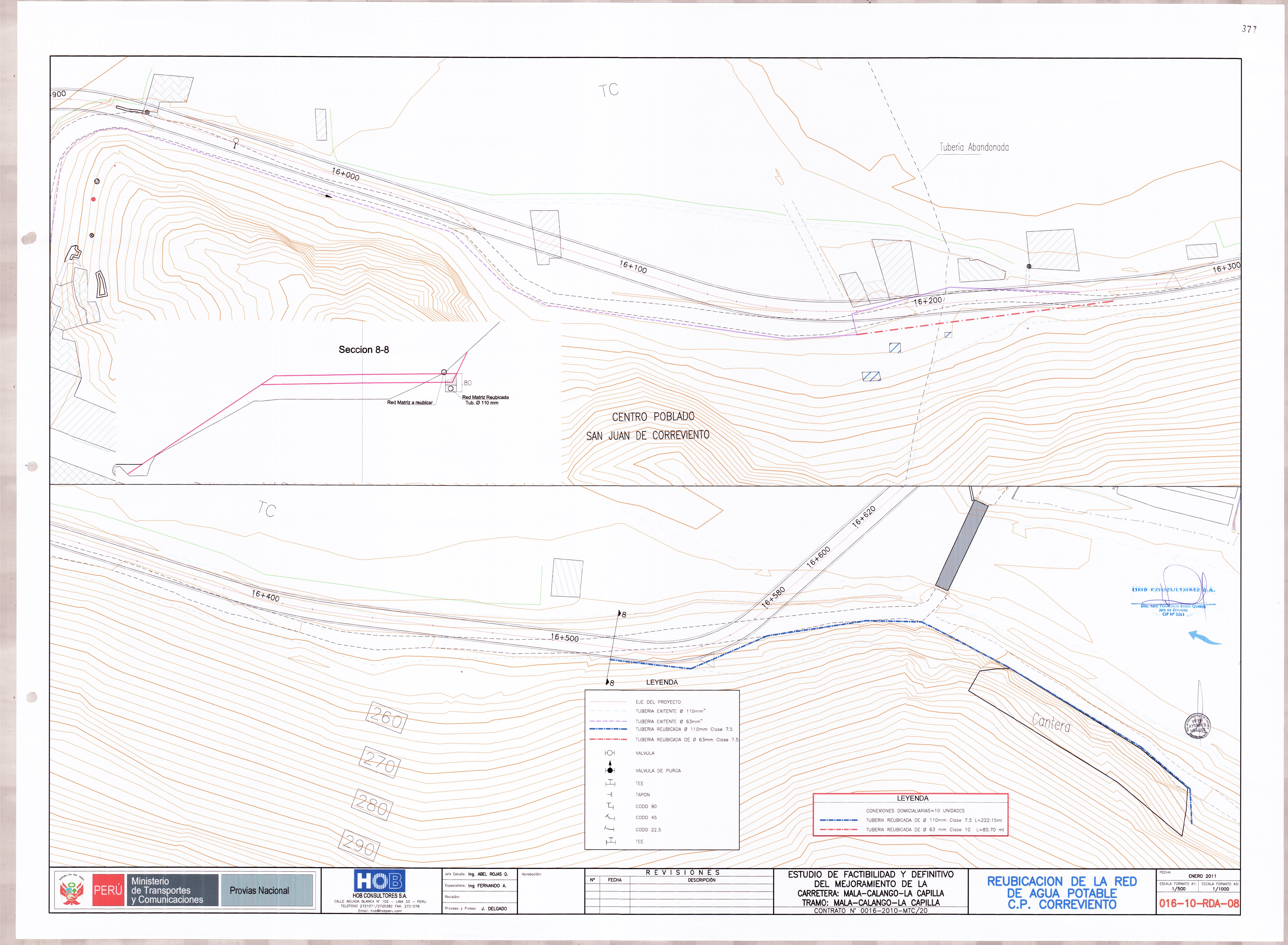Select the CODO 45 elbow symbol
Screen dimensions: 1288x945
[610, 817]
